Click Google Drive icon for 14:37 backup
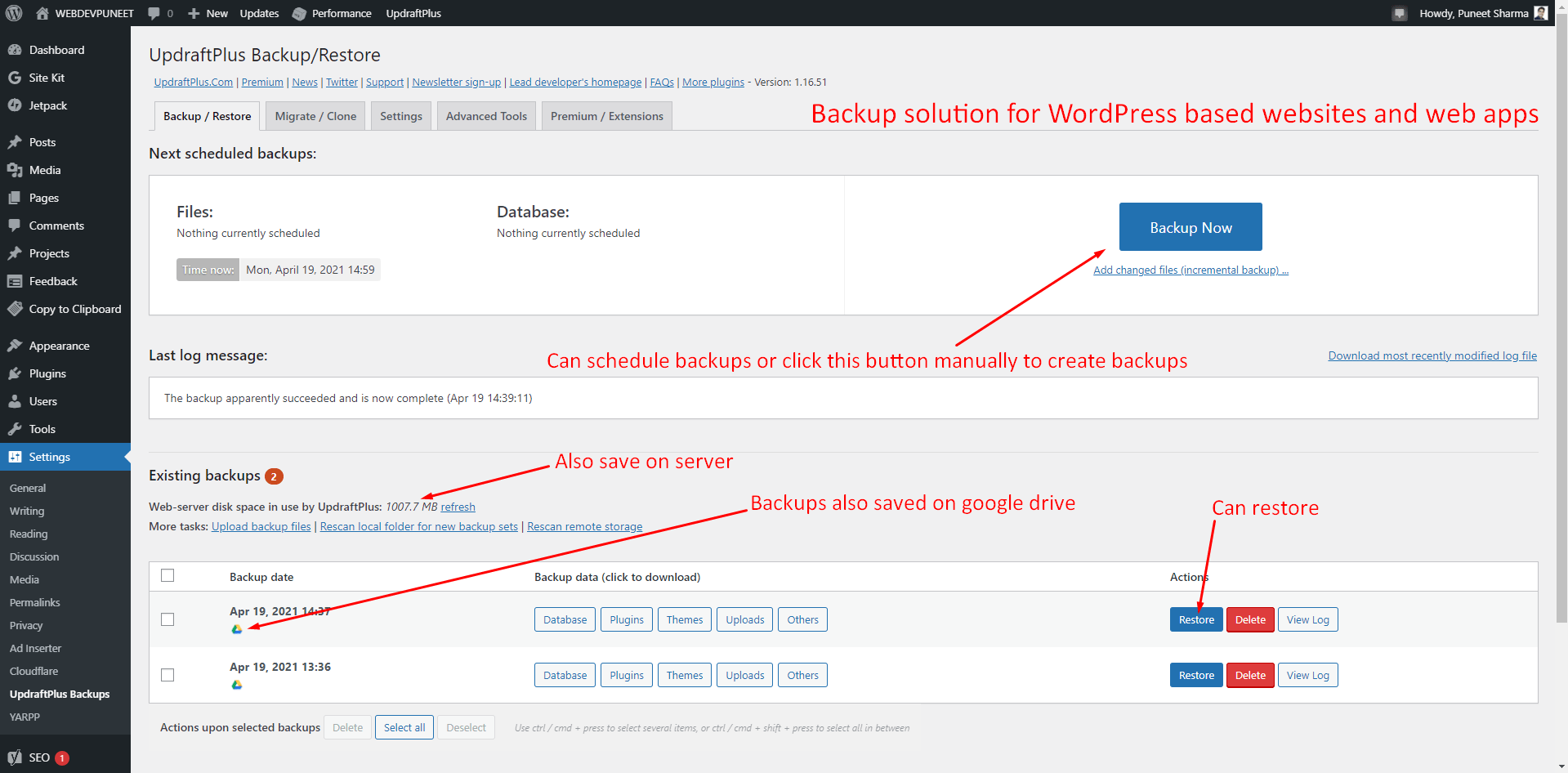Viewport: 1568px width, 773px height. click(236, 629)
